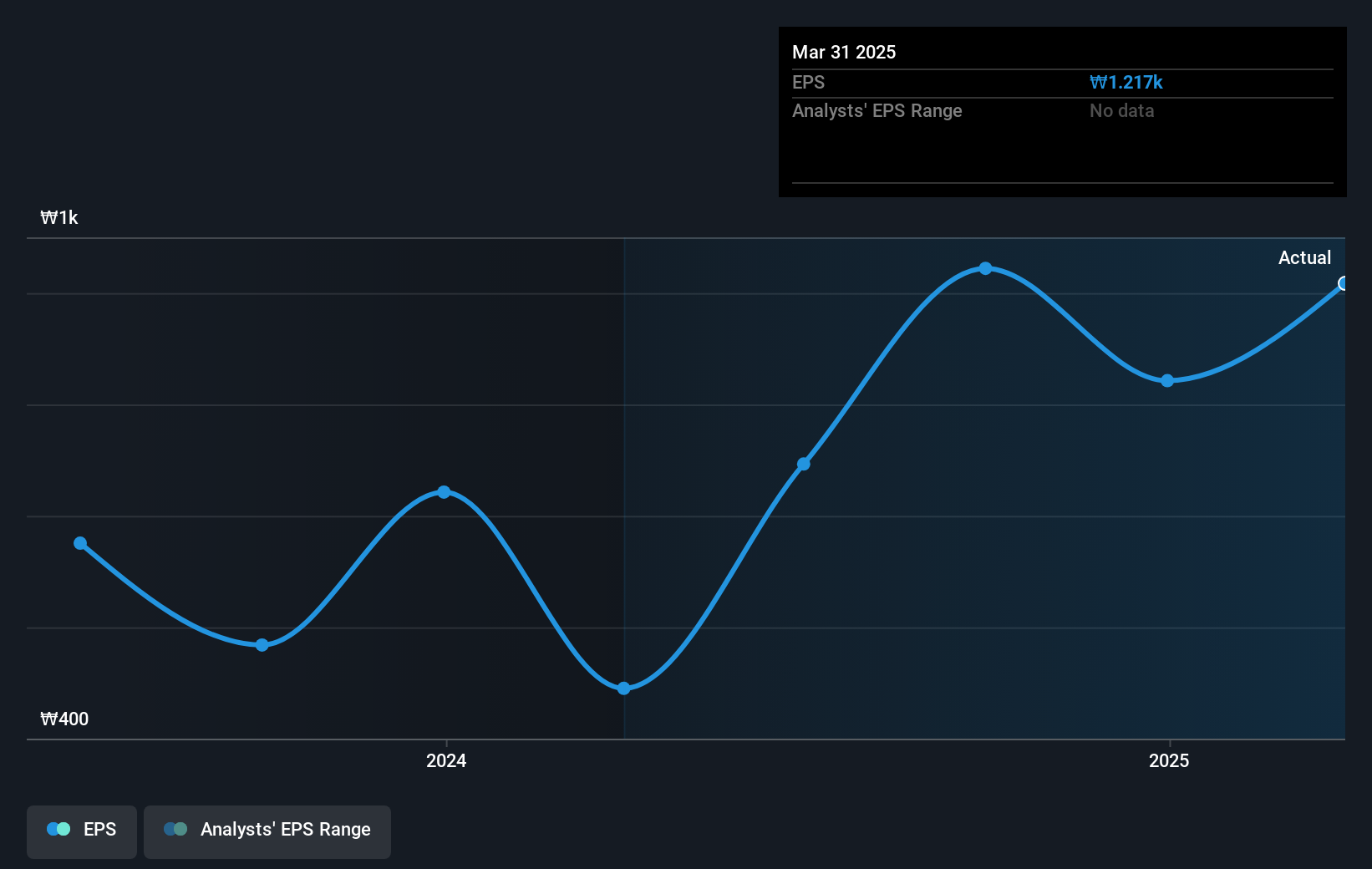
Task: Click the 2024 x-axis label
Action: click(x=446, y=760)
